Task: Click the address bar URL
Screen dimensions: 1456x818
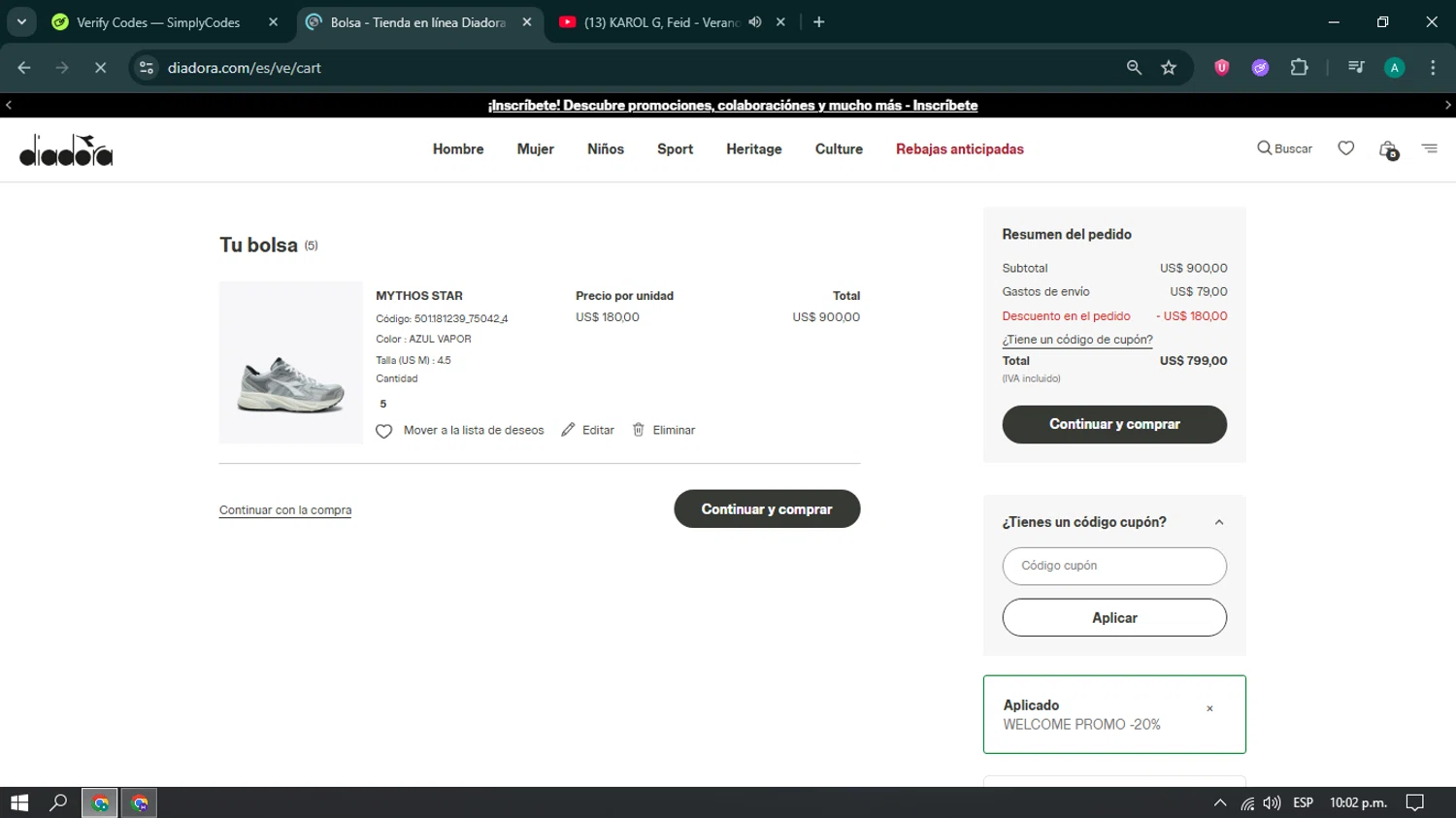Action: pos(245,68)
